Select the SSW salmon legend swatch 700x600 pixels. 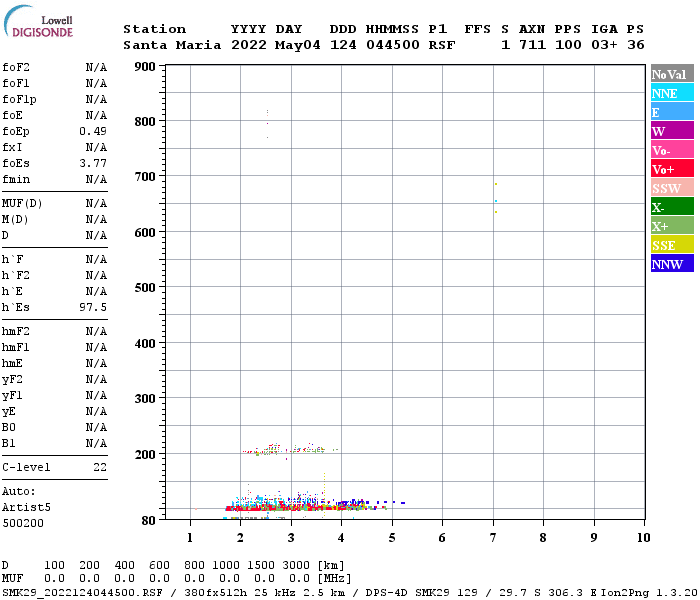(x=672, y=188)
